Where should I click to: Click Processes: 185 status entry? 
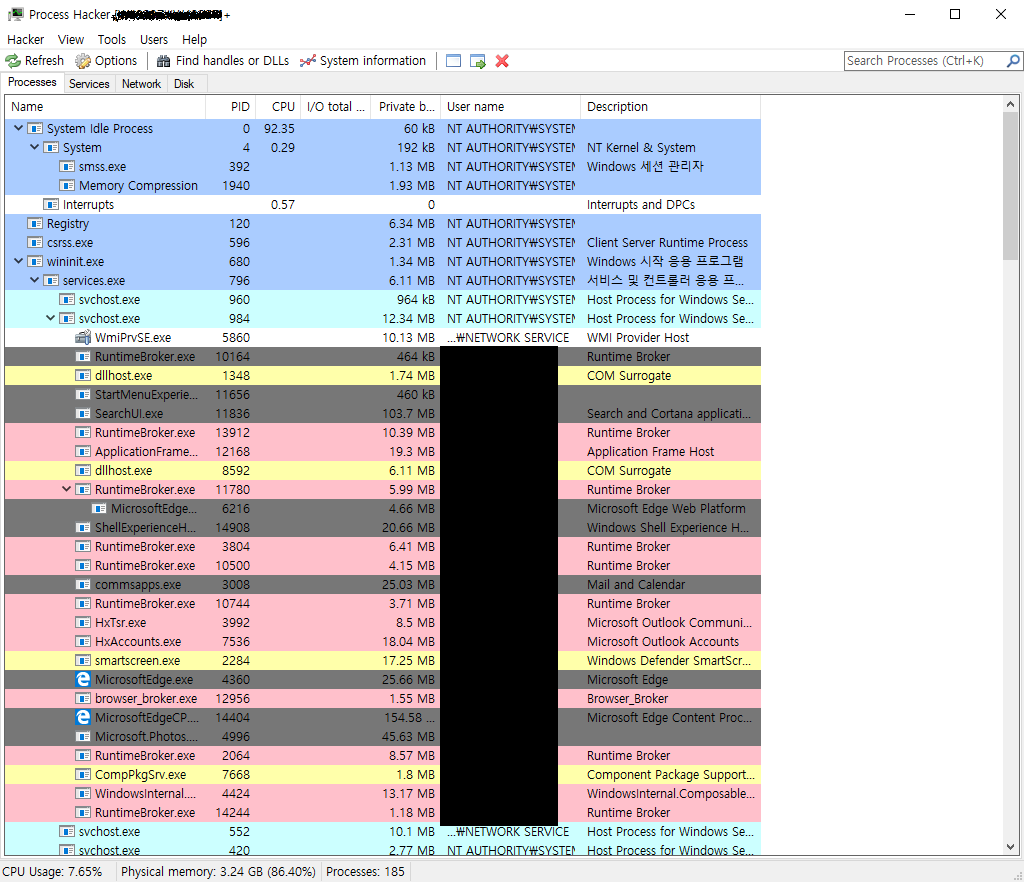tap(365, 872)
